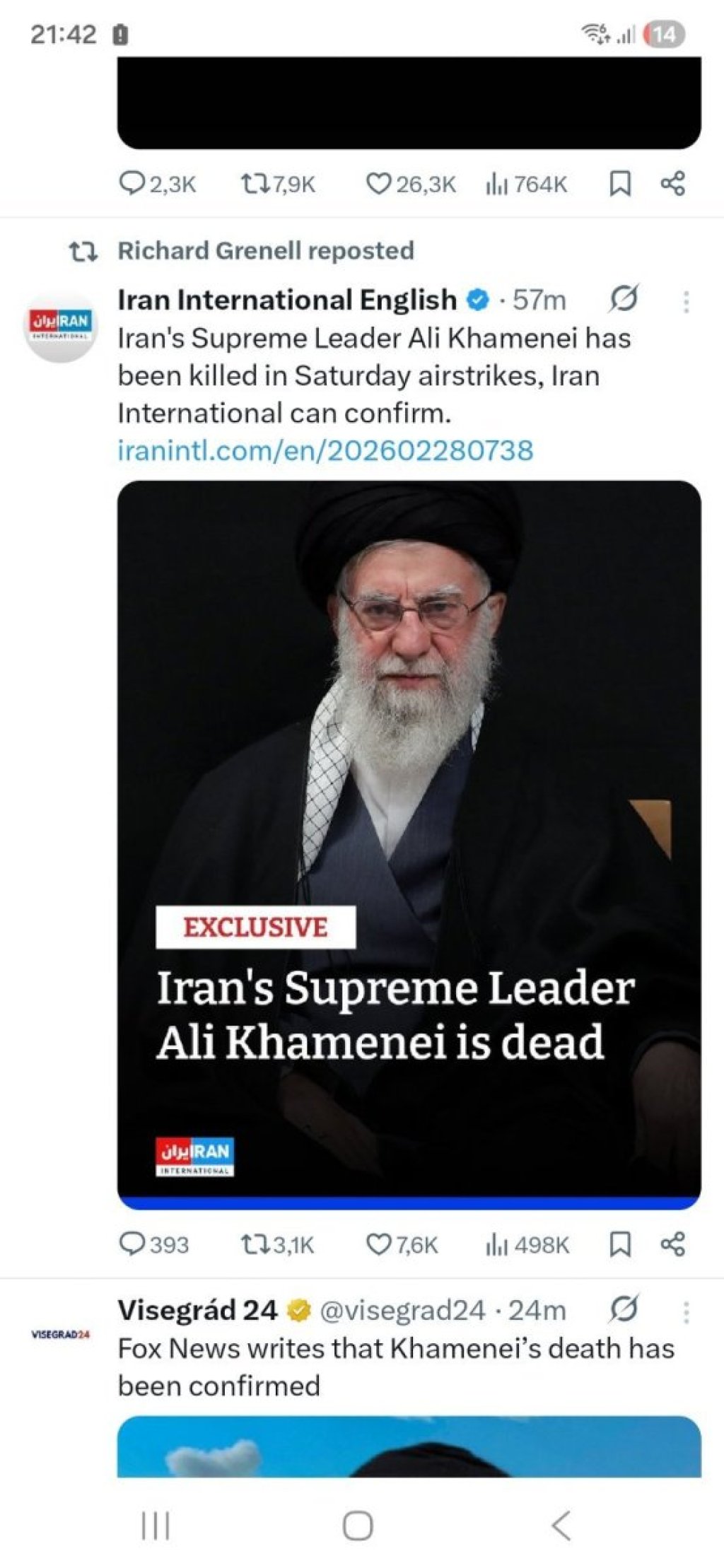This screenshot has height=1568, width=724.
Task: Reply to the Iran International English post
Action: 153,1244
